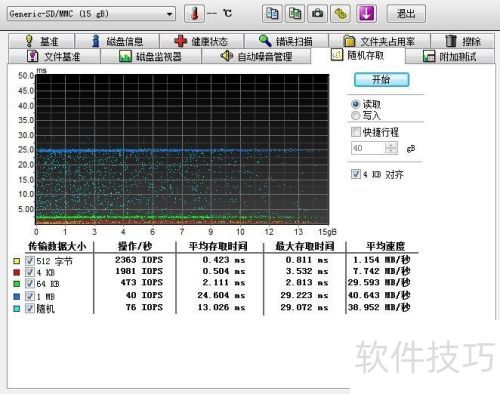The height and width of the screenshot is (394, 500).
Task: Open the 附加测试 tab
Action: point(450,56)
